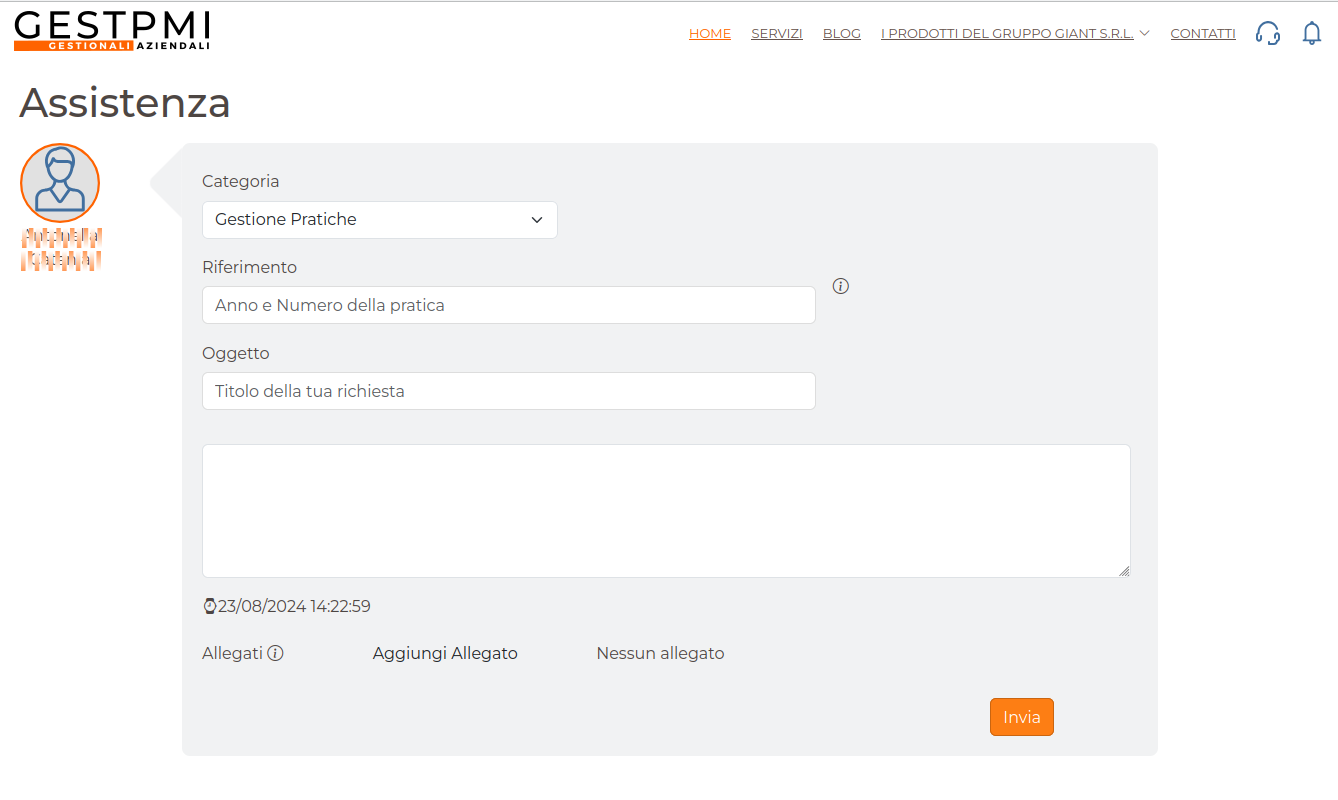Image resolution: width=1338 pixels, height=800 pixels.
Task: Click Aggiungi Allegato to add an attachment
Action: [445, 652]
